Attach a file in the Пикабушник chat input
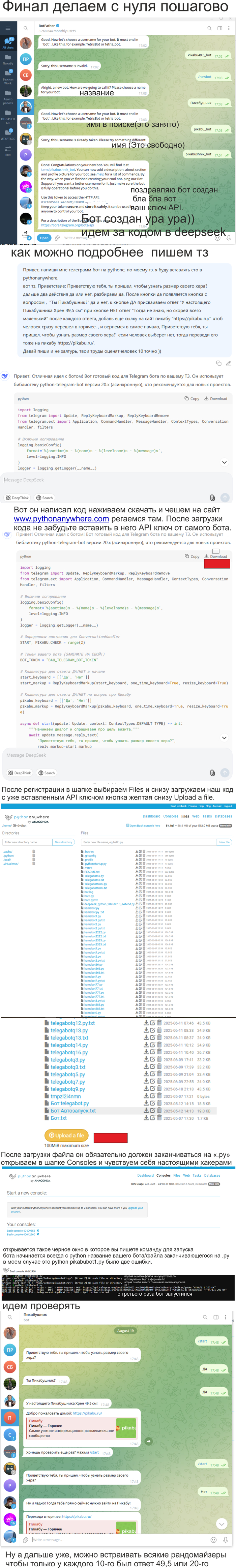This screenshot has height=1568, width=236. pyautogui.click(x=26, y=1540)
